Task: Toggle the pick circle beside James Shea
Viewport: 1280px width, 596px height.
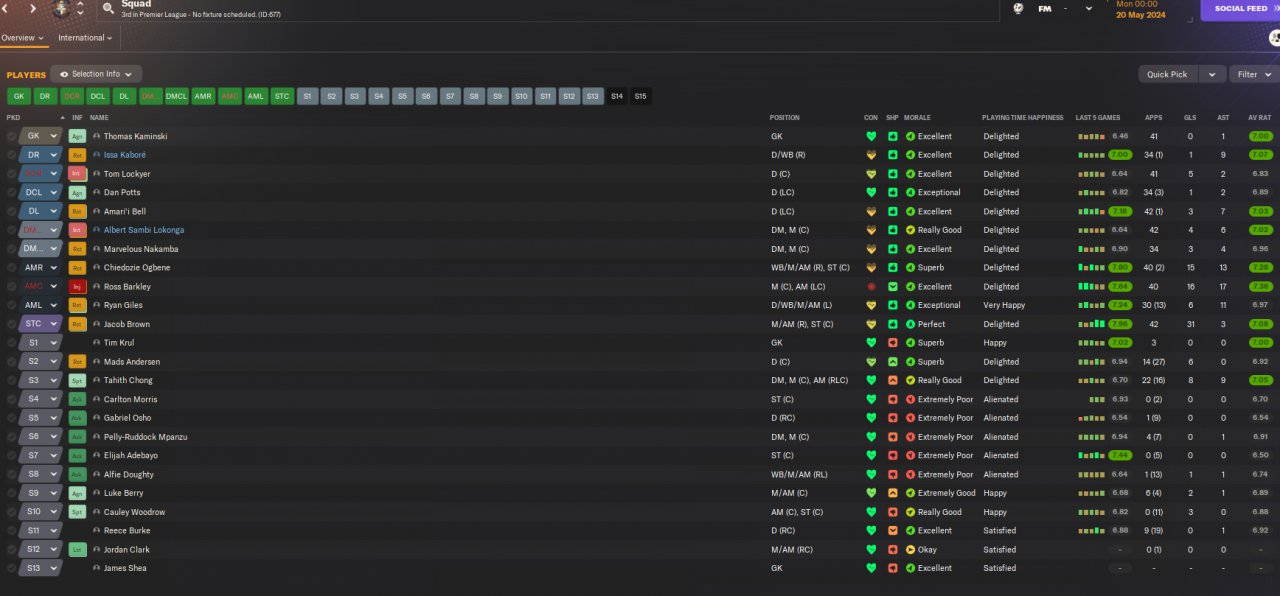Action: point(12,568)
